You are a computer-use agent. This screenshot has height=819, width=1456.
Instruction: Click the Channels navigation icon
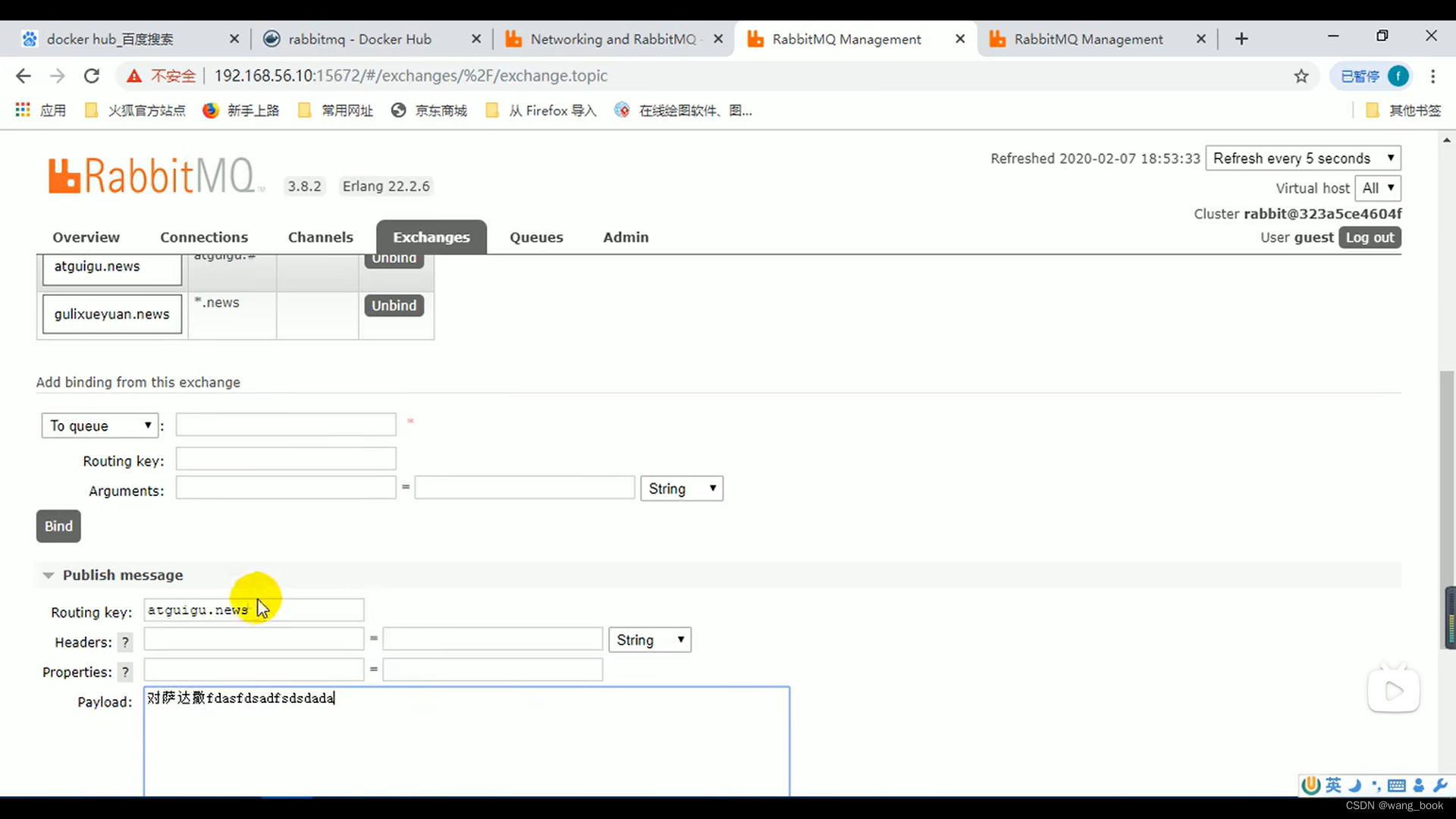(x=320, y=237)
